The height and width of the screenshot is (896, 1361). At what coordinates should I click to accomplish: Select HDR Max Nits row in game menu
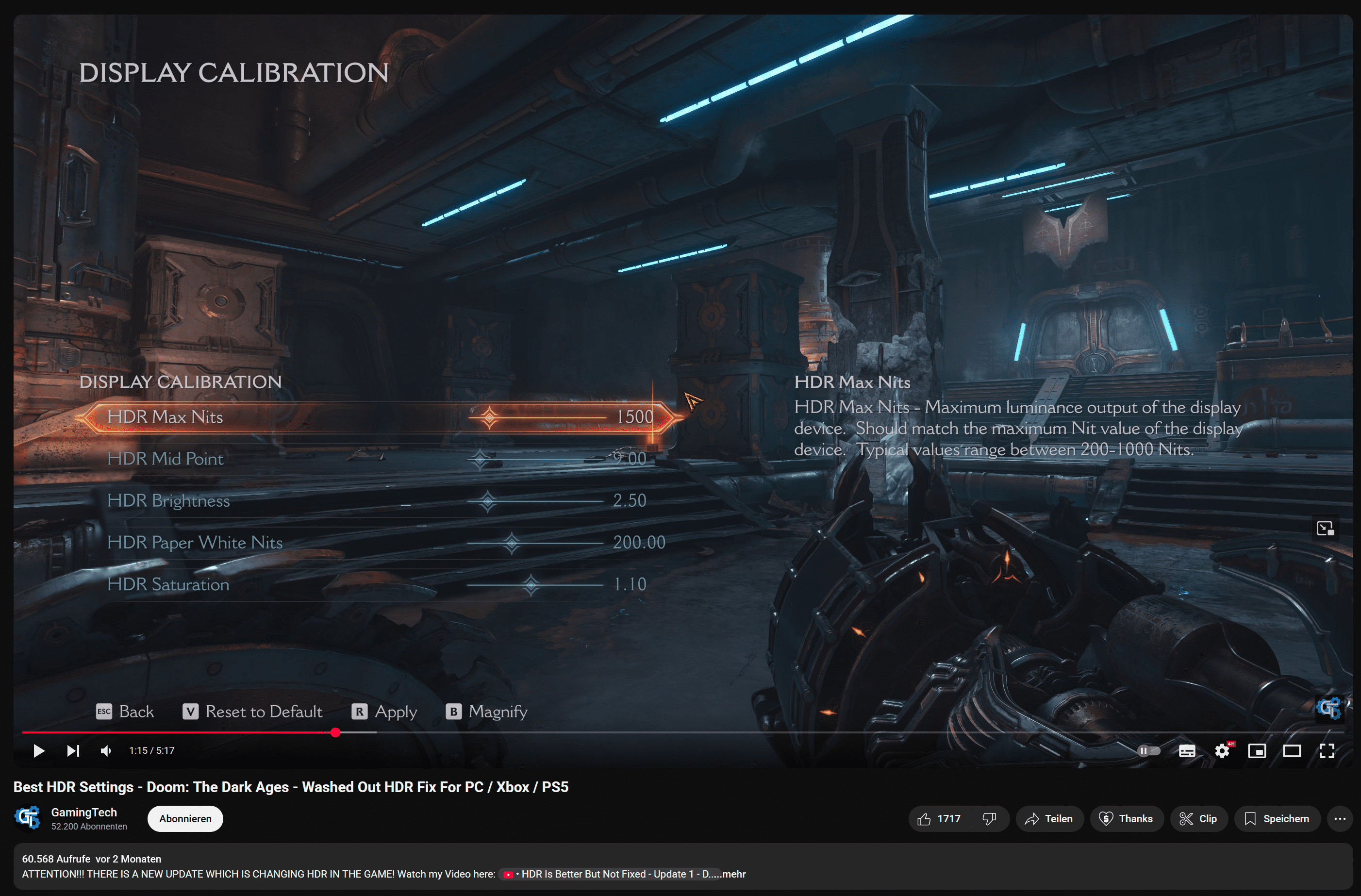coord(379,417)
